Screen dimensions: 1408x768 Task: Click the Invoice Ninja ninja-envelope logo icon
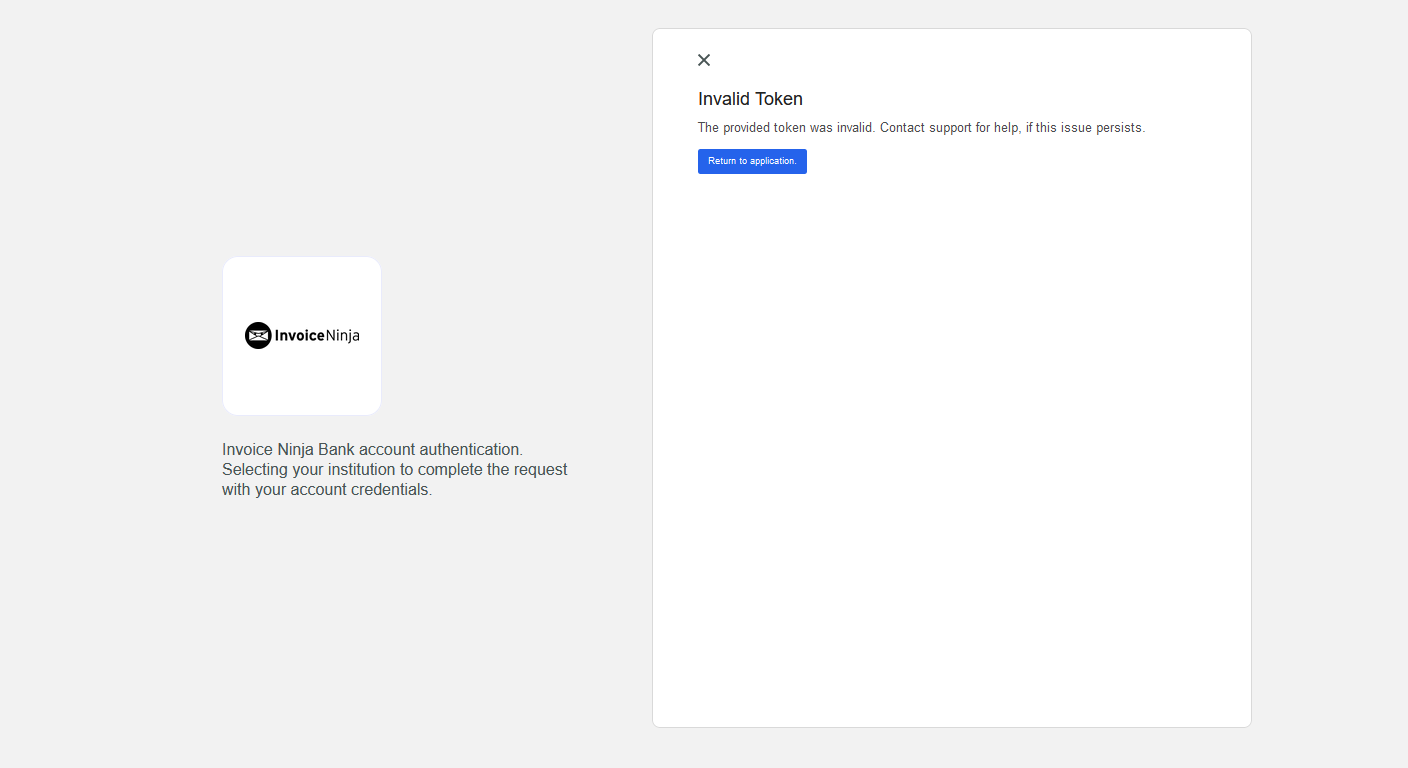[x=258, y=335]
